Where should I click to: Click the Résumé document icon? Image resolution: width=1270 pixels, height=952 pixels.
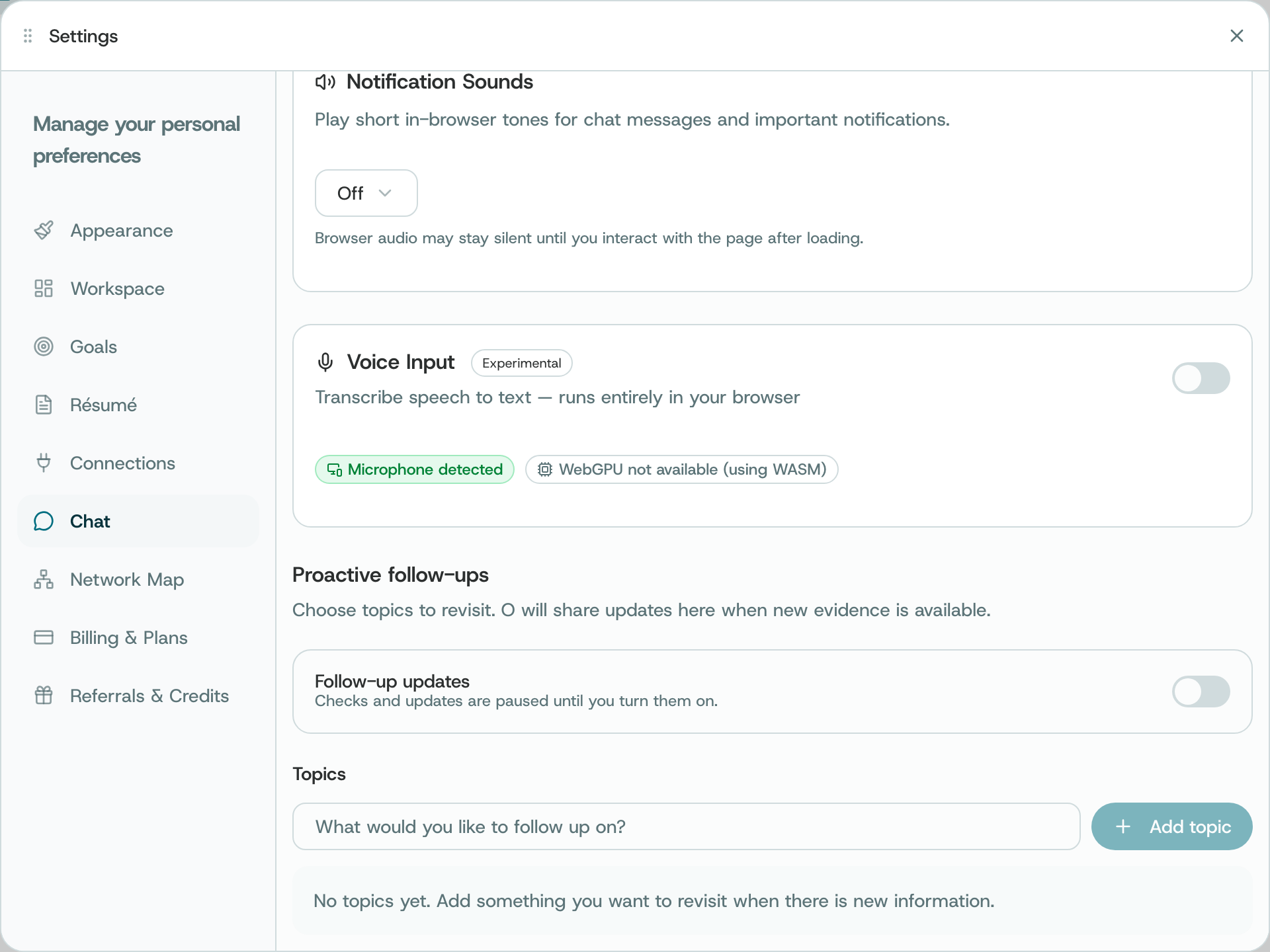click(44, 405)
